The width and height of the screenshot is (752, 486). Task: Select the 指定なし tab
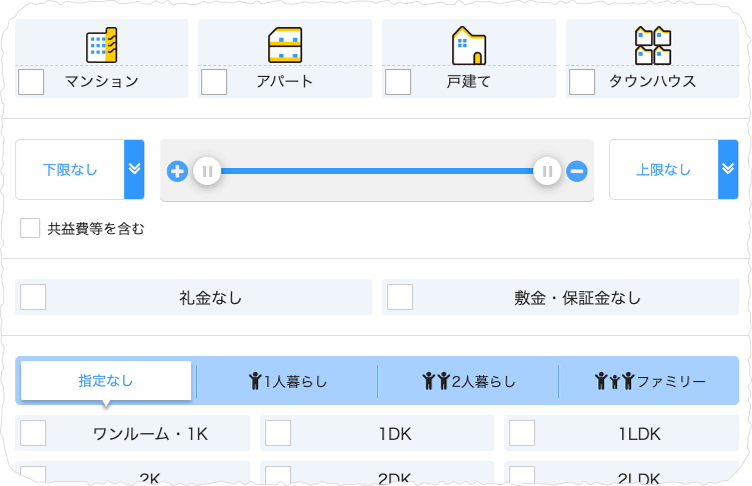(106, 381)
